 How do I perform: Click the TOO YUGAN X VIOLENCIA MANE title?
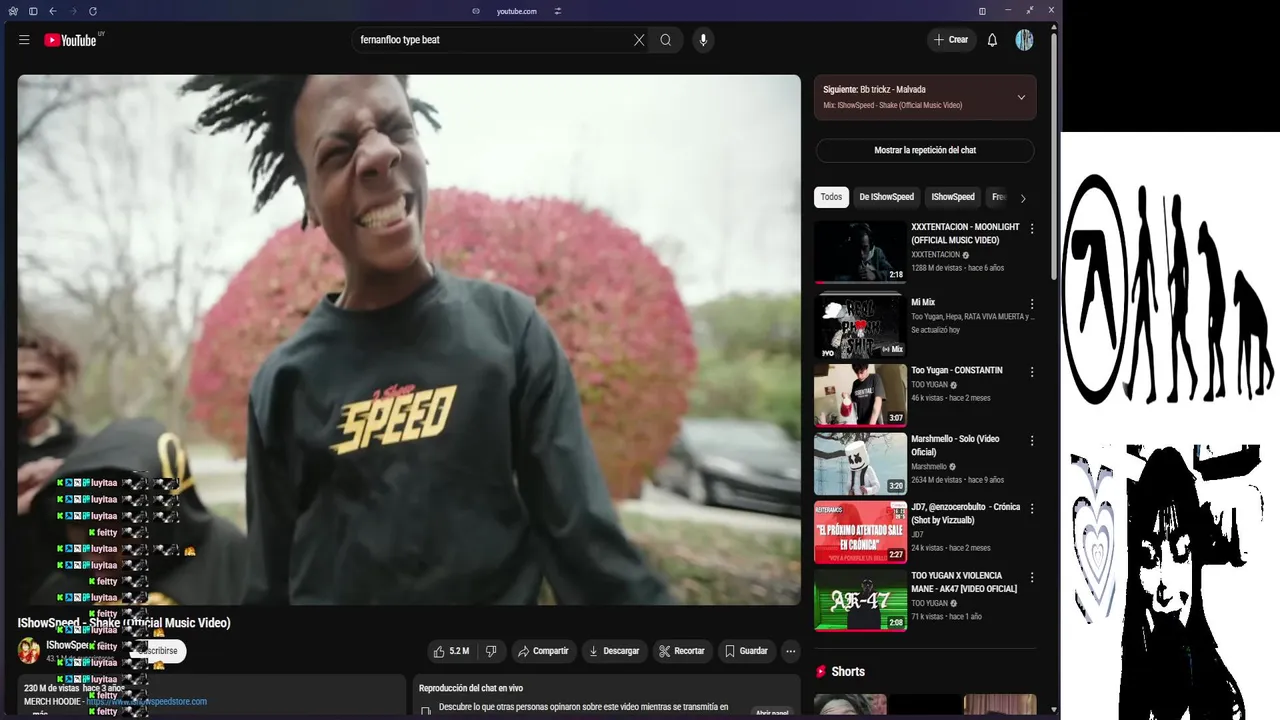964,582
